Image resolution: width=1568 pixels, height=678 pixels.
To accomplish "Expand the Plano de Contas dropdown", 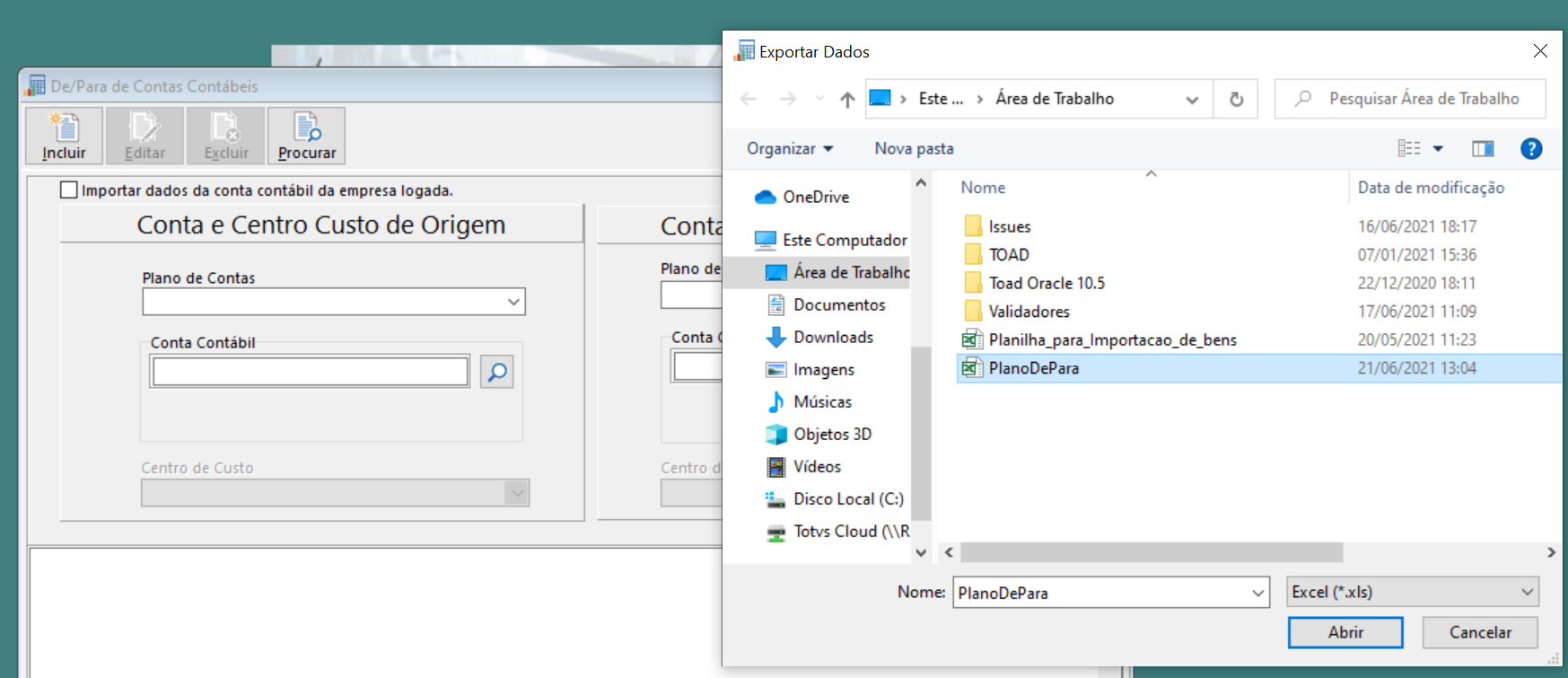I will coord(513,301).
